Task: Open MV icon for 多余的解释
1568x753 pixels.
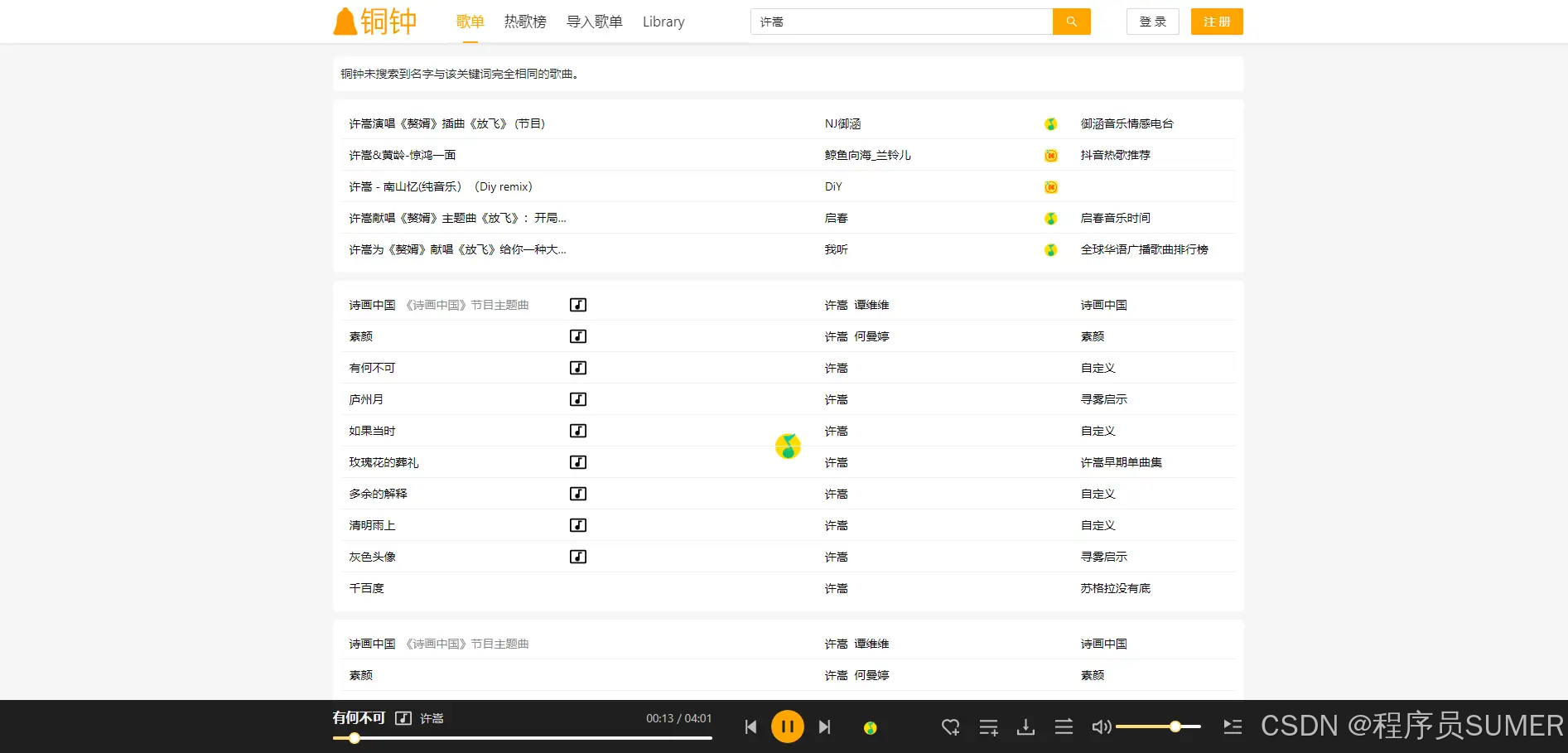Action: click(x=578, y=494)
